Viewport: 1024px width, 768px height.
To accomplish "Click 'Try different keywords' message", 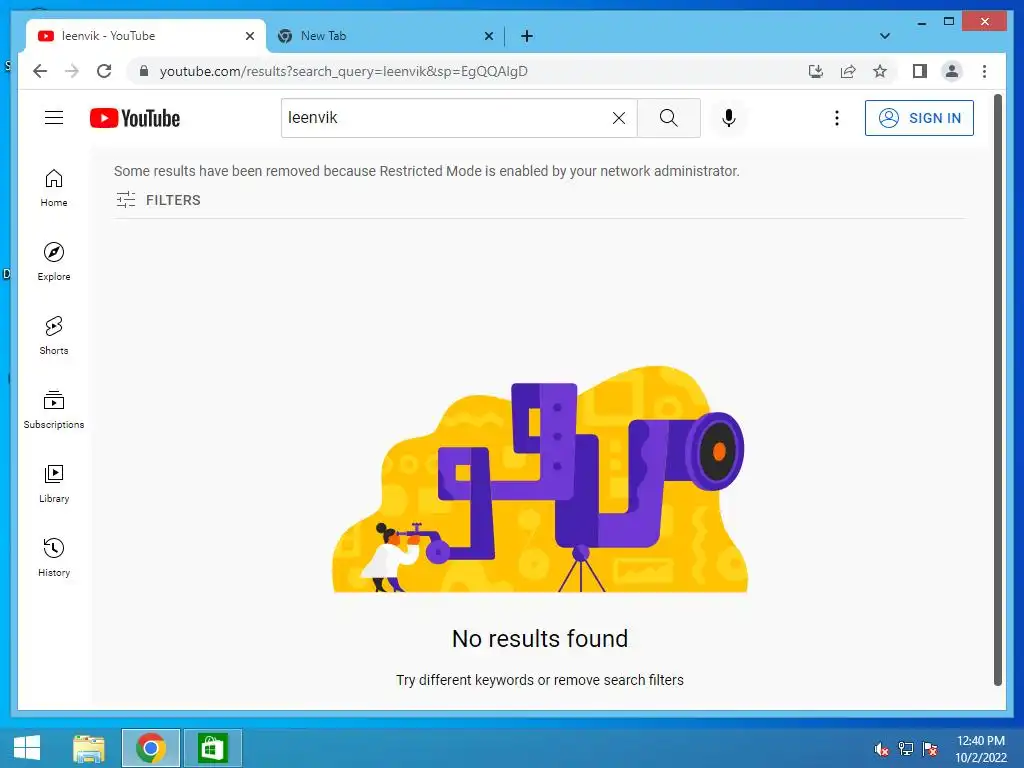I will coord(539,680).
